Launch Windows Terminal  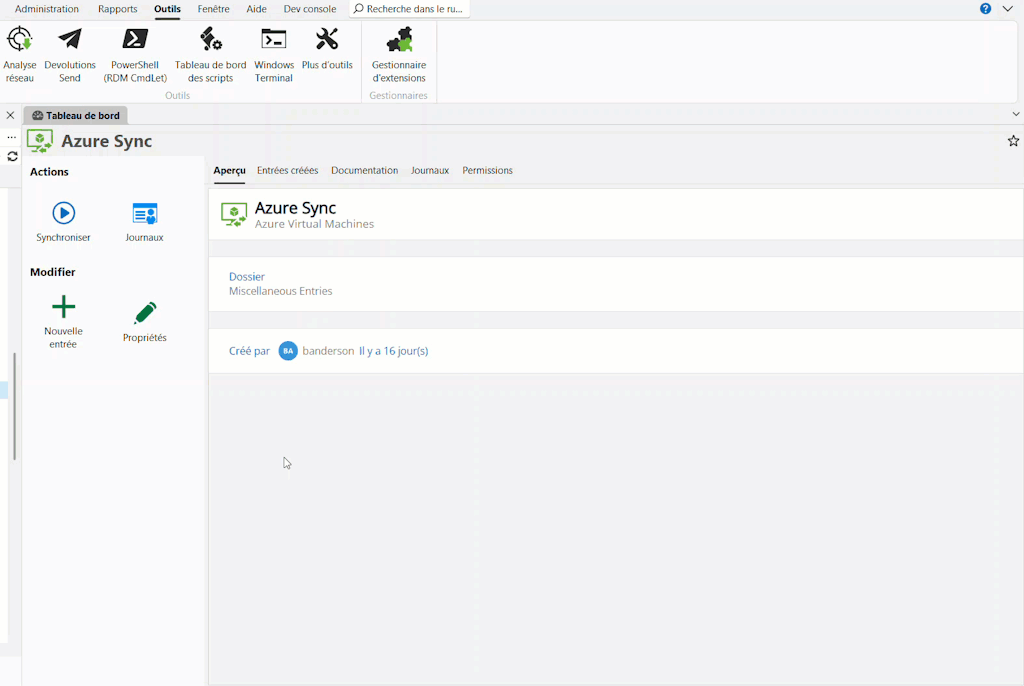[x=273, y=55]
